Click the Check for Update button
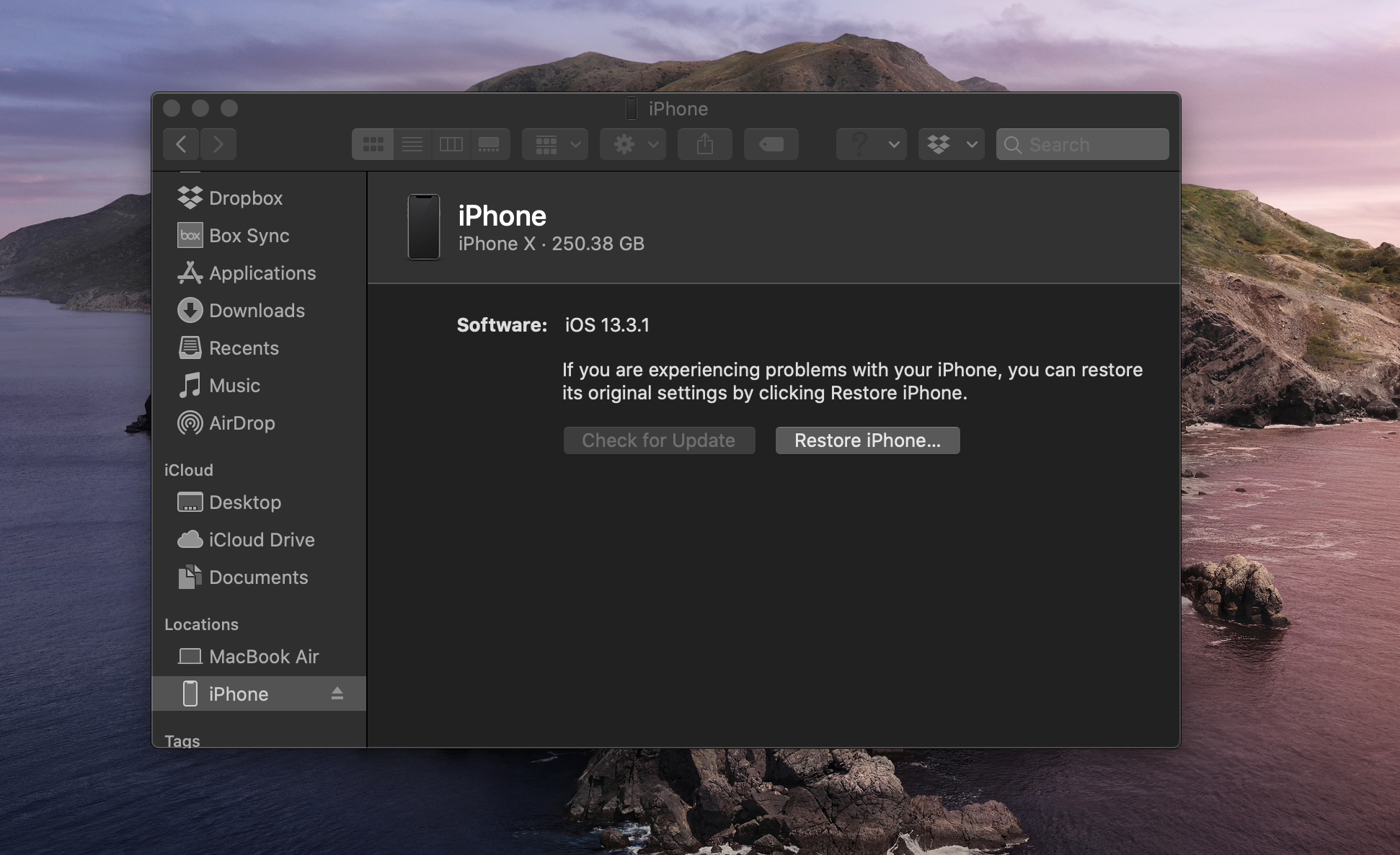The width and height of the screenshot is (1400, 855). tap(659, 440)
